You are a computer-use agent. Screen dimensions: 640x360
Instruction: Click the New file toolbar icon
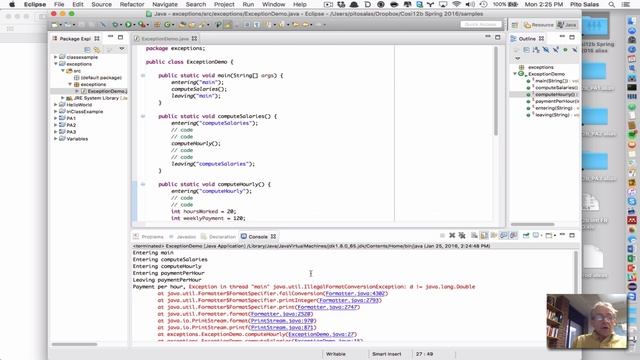point(54,24)
